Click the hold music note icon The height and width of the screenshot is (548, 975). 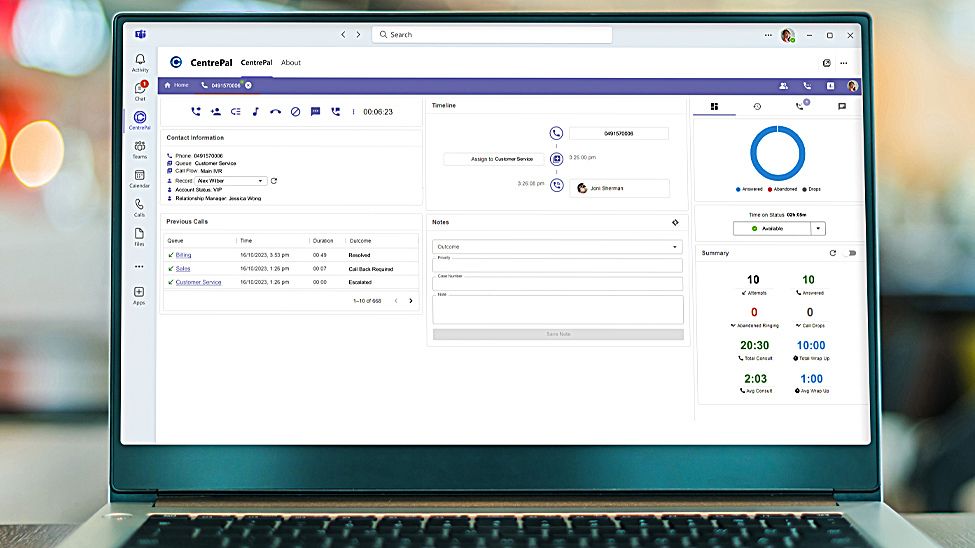256,111
